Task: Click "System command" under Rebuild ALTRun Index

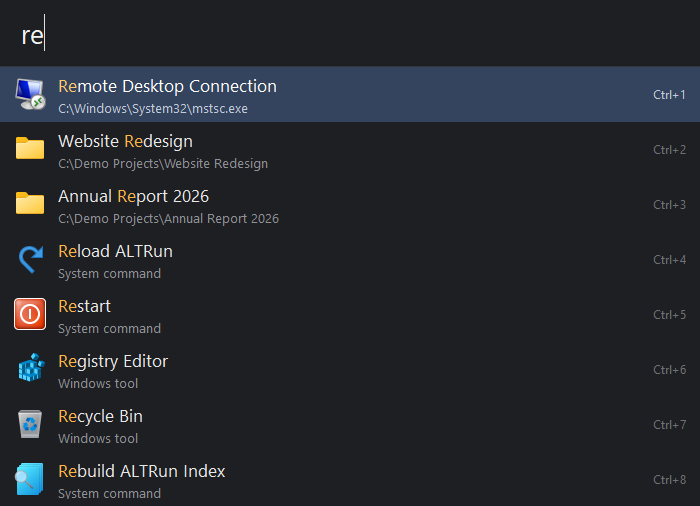Action: [x=109, y=493]
